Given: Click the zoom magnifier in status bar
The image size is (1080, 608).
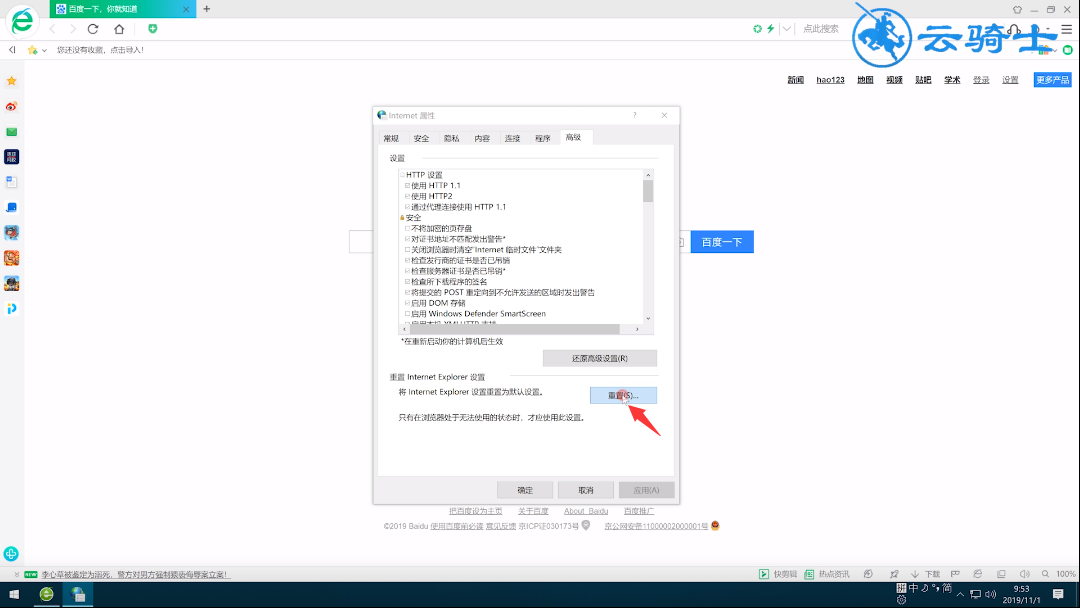Looking at the screenshot, I should point(1046,574).
